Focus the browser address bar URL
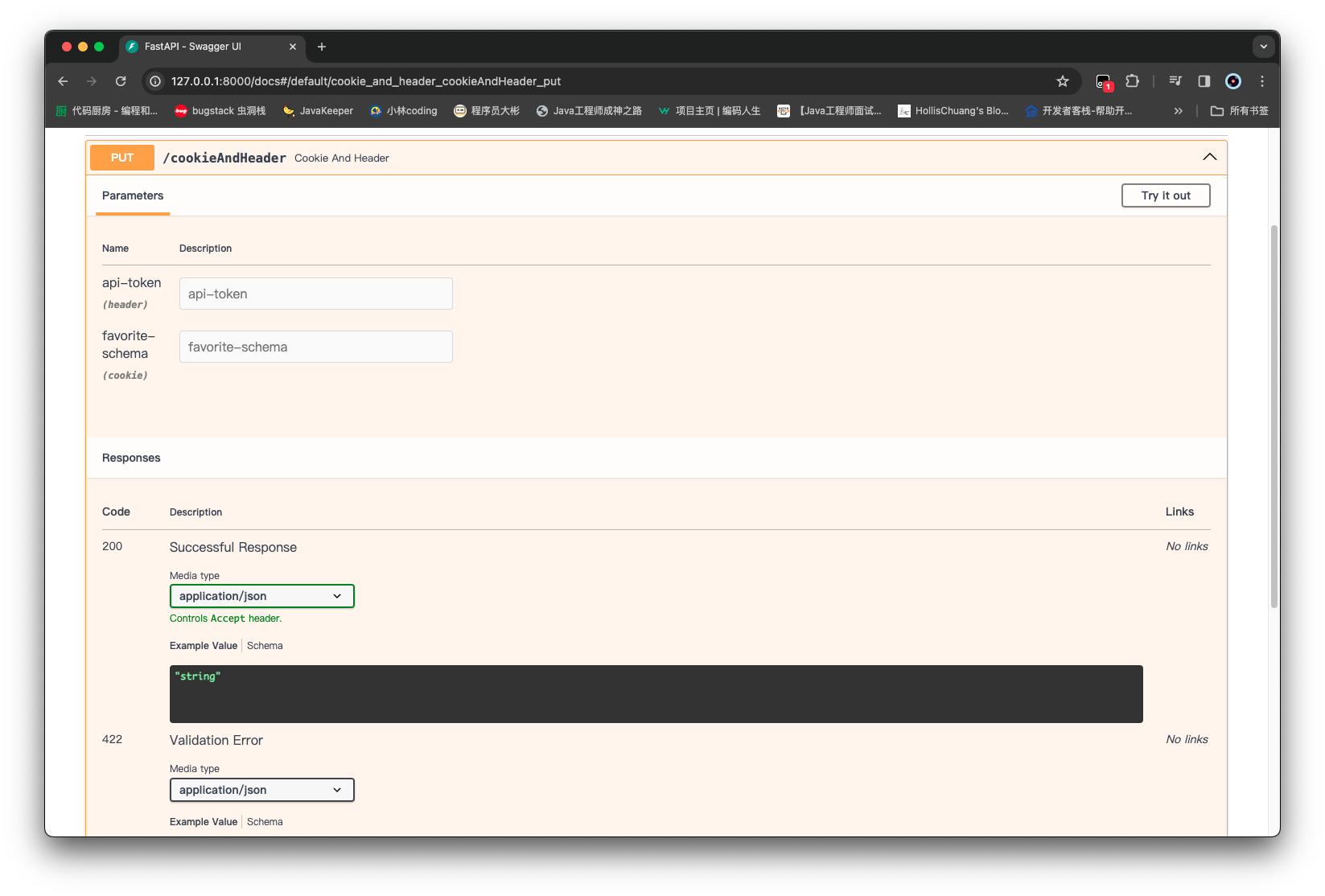This screenshot has width=1325, height=896. pos(366,81)
